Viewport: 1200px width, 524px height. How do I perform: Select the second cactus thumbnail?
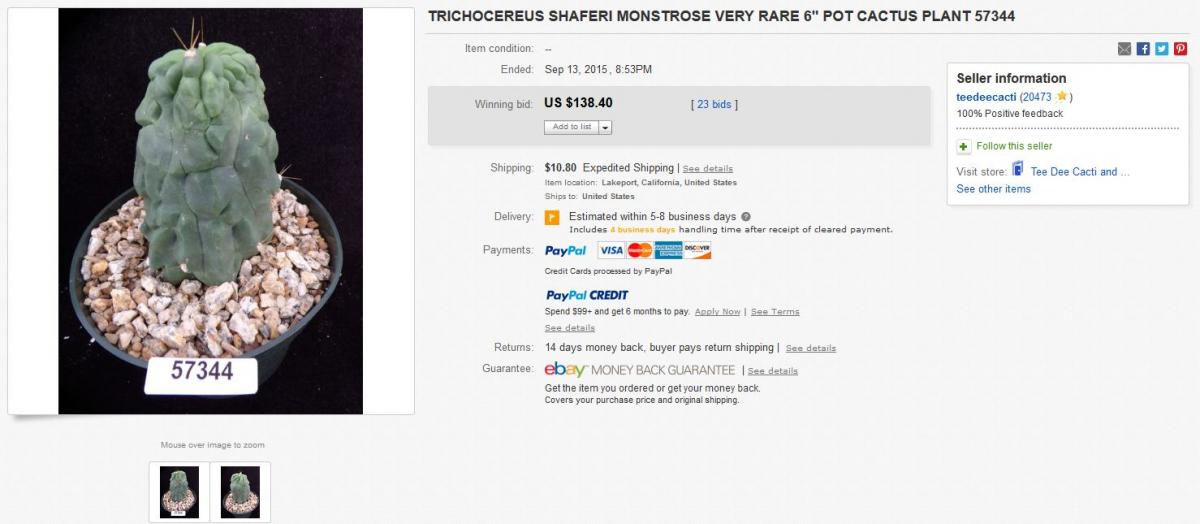point(240,491)
